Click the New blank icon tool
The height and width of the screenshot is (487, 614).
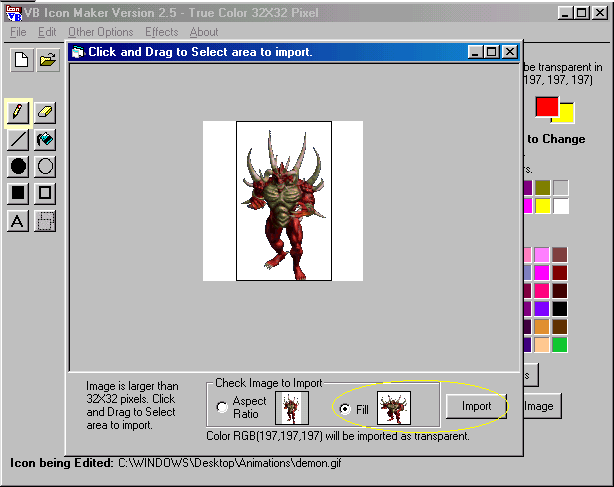[x=22, y=60]
